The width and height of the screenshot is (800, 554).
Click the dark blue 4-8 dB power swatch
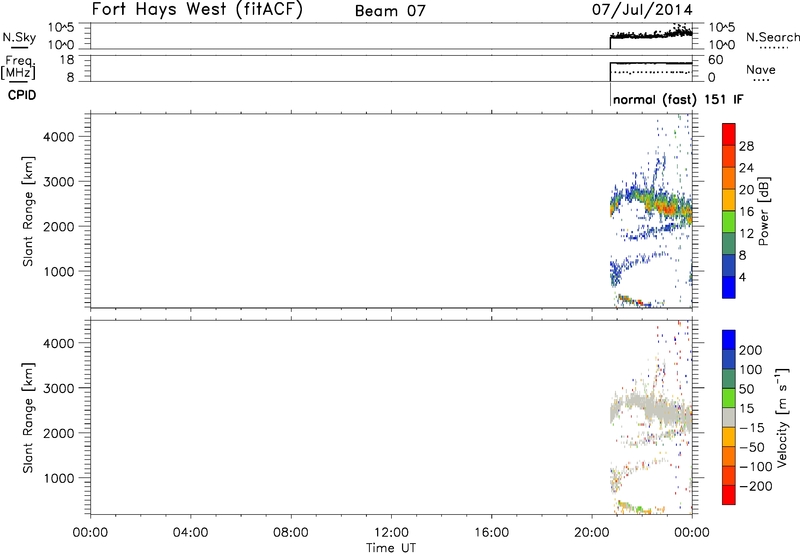click(729, 265)
